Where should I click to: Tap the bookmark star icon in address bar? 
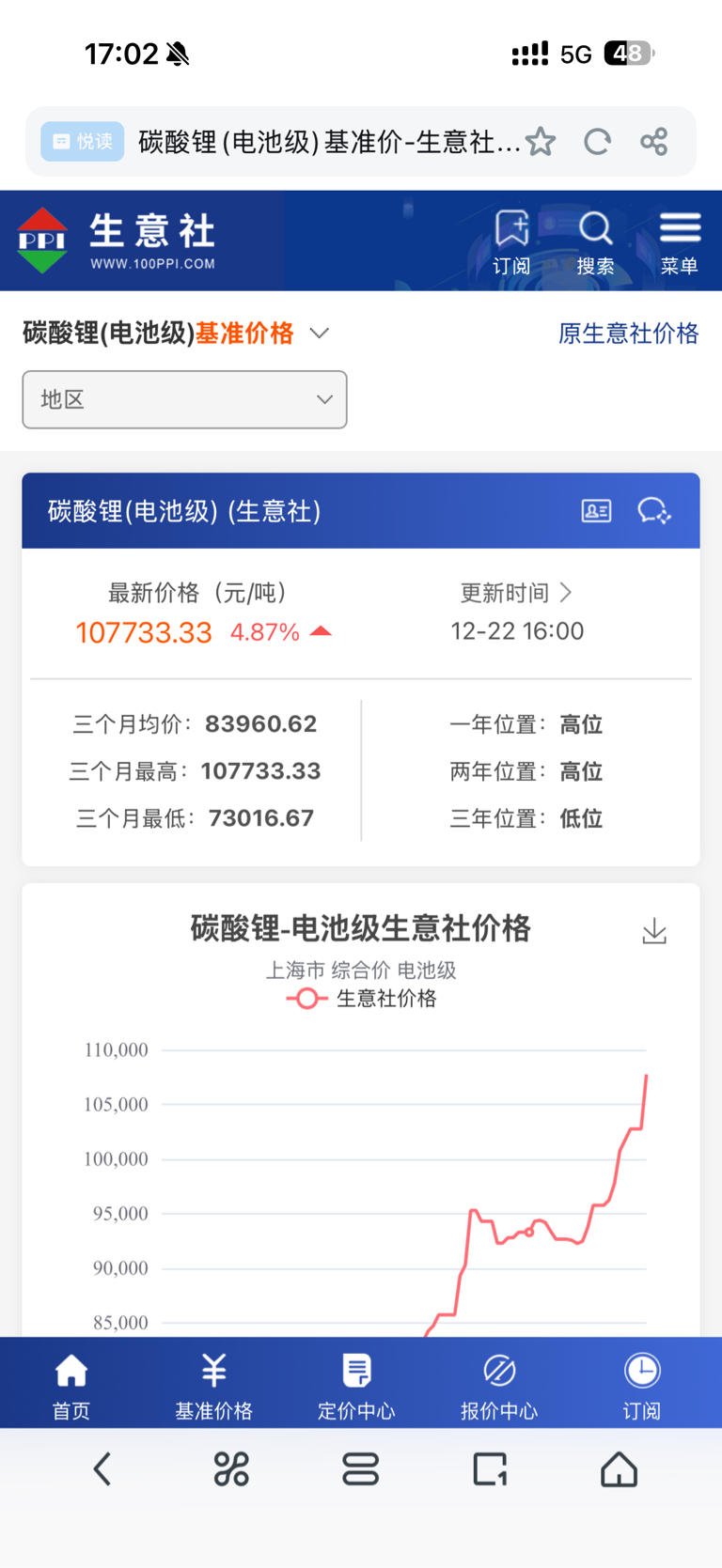click(x=541, y=142)
